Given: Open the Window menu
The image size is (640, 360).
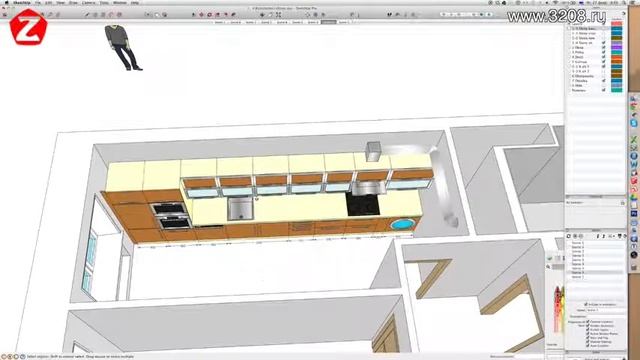Looking at the screenshot, I should (x=120, y=2).
